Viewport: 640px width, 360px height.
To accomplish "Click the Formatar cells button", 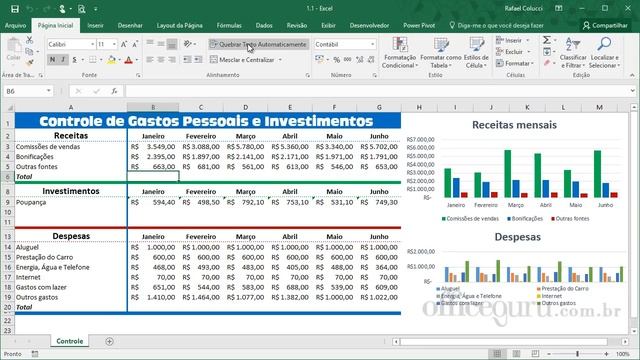I will 515,63.
